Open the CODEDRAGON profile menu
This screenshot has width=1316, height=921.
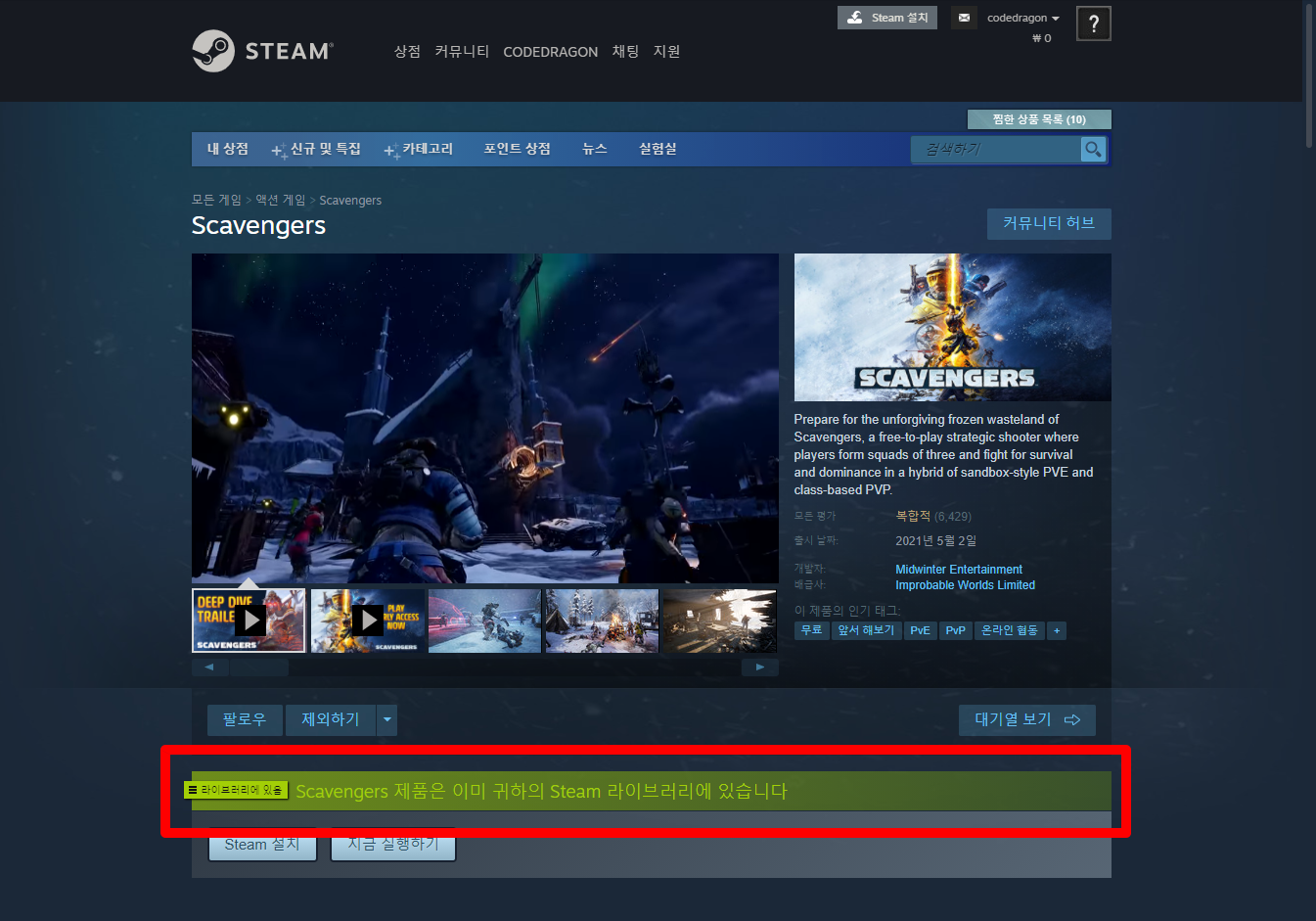pos(550,52)
